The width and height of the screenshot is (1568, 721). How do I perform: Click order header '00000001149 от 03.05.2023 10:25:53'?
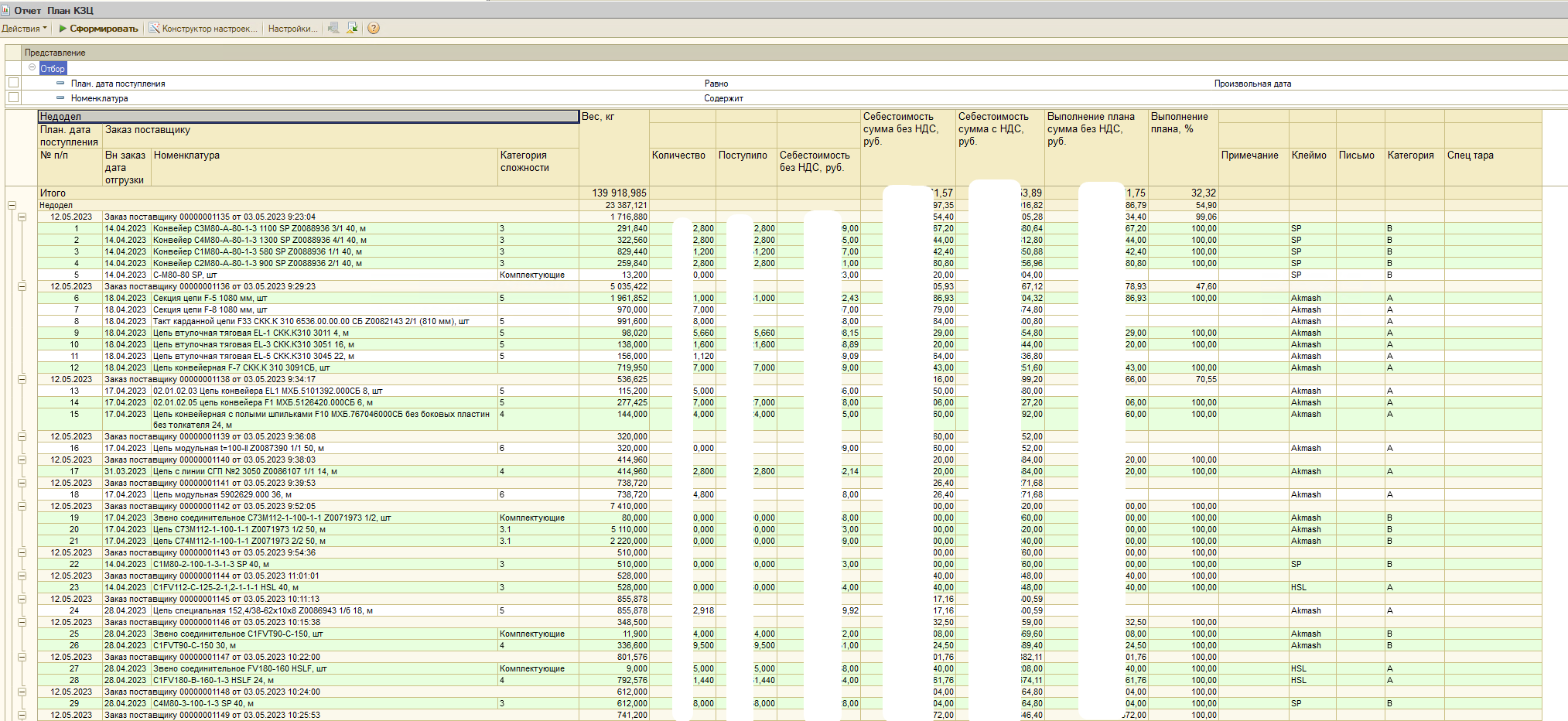pos(212,715)
